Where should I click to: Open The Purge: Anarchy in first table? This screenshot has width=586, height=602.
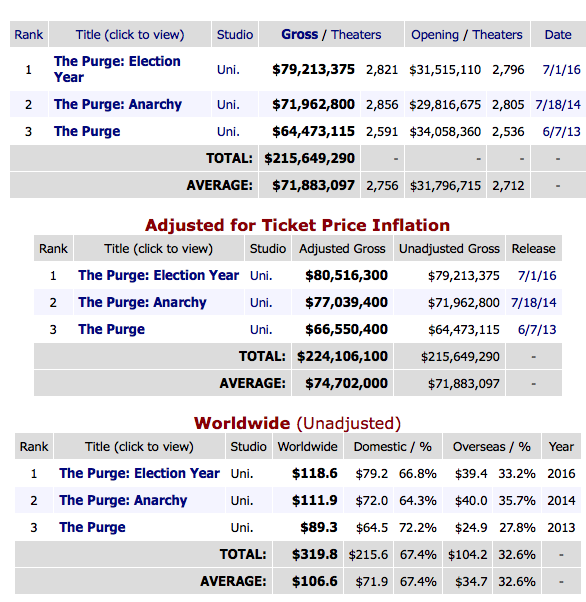[118, 104]
